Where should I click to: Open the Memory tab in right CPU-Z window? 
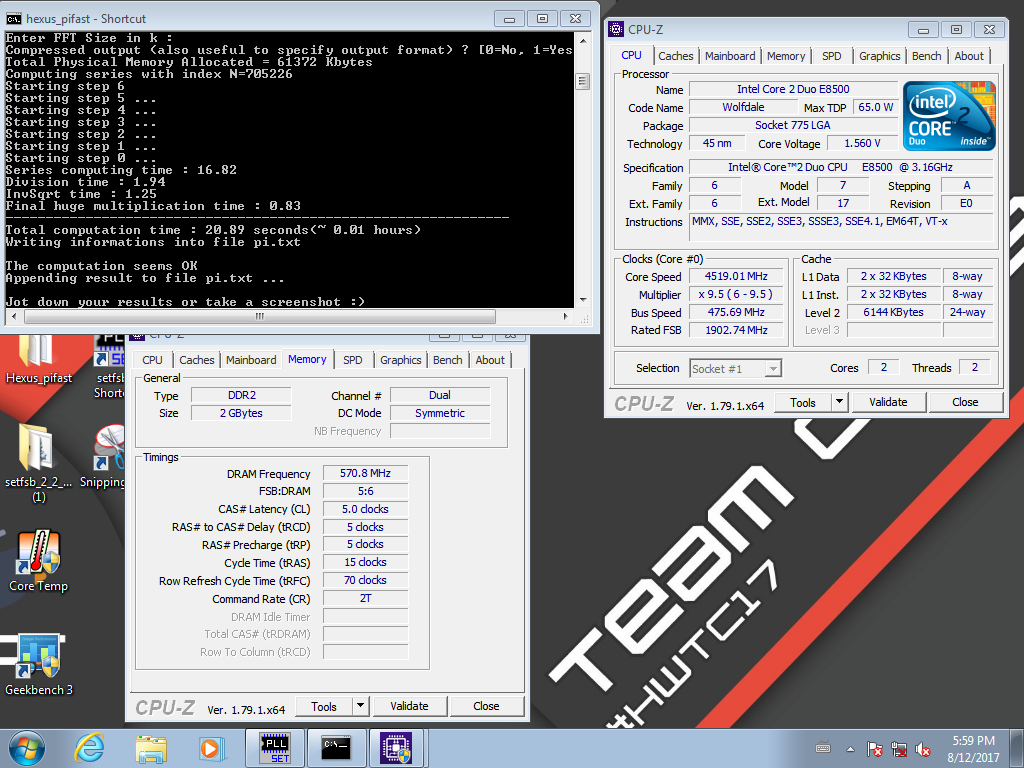[x=786, y=56]
